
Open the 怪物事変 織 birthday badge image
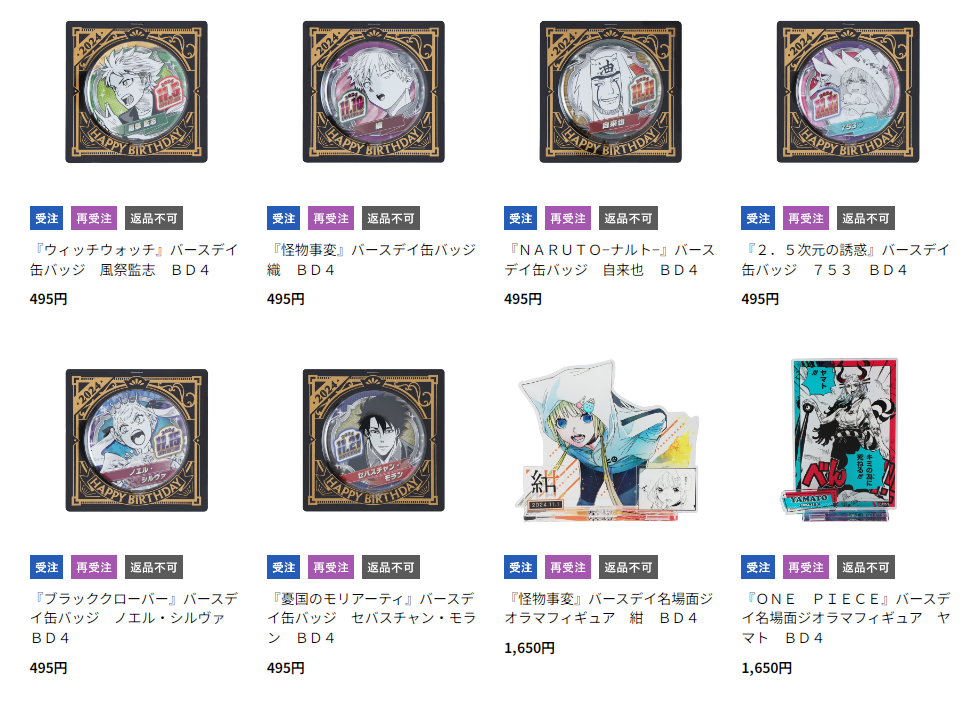(374, 92)
